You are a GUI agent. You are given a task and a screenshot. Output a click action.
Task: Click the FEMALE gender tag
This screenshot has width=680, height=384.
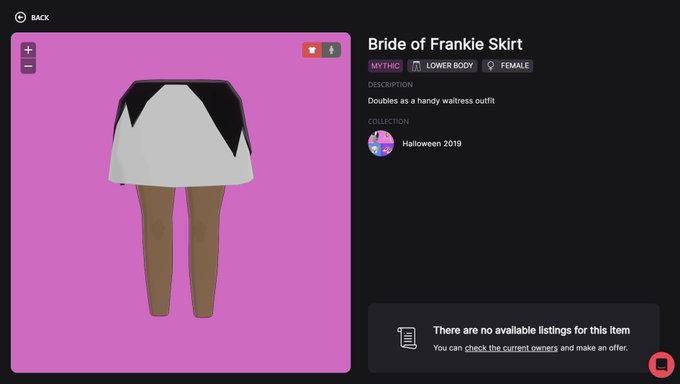(507, 66)
